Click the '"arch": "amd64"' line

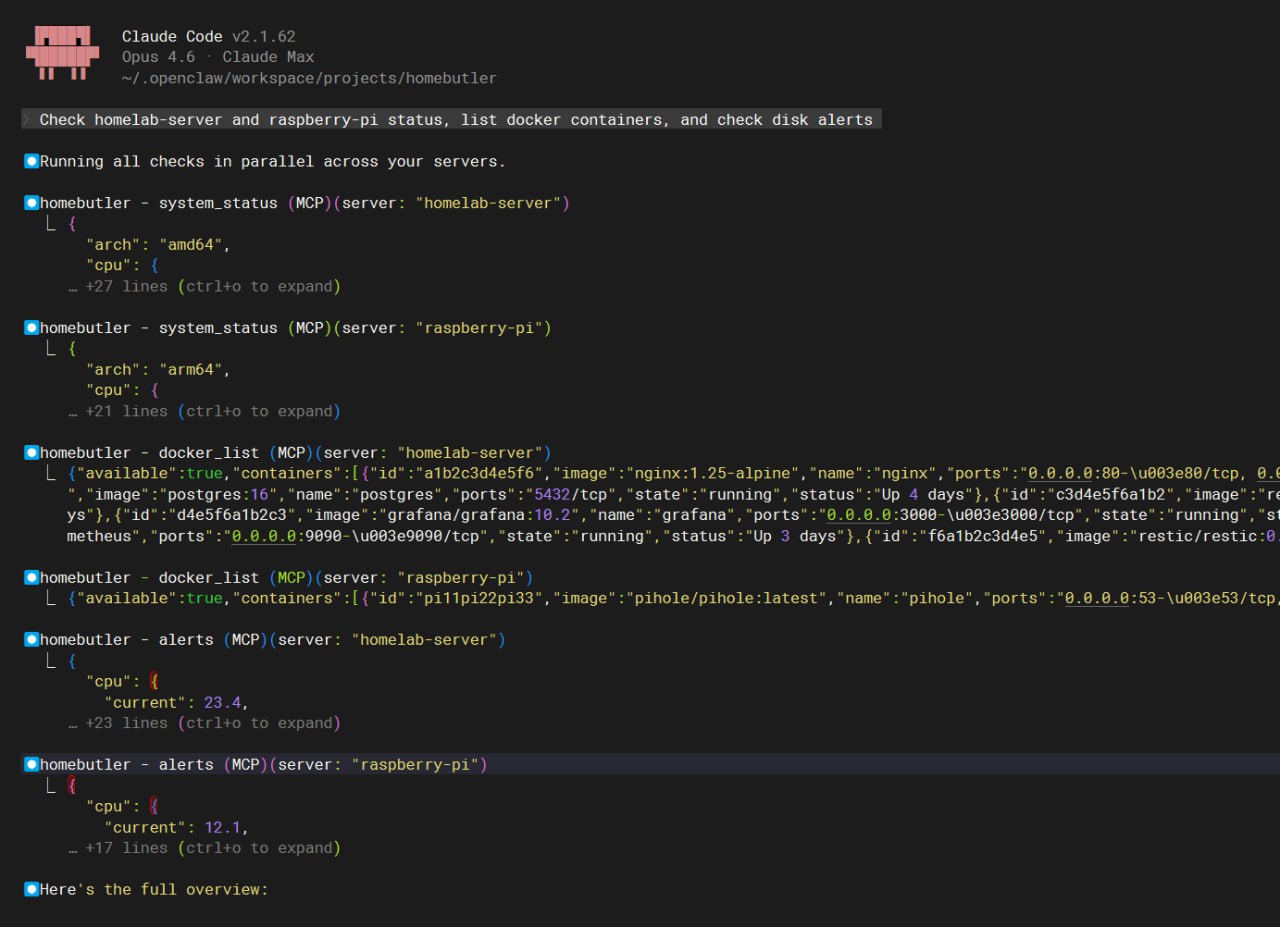pyautogui.click(x=158, y=245)
